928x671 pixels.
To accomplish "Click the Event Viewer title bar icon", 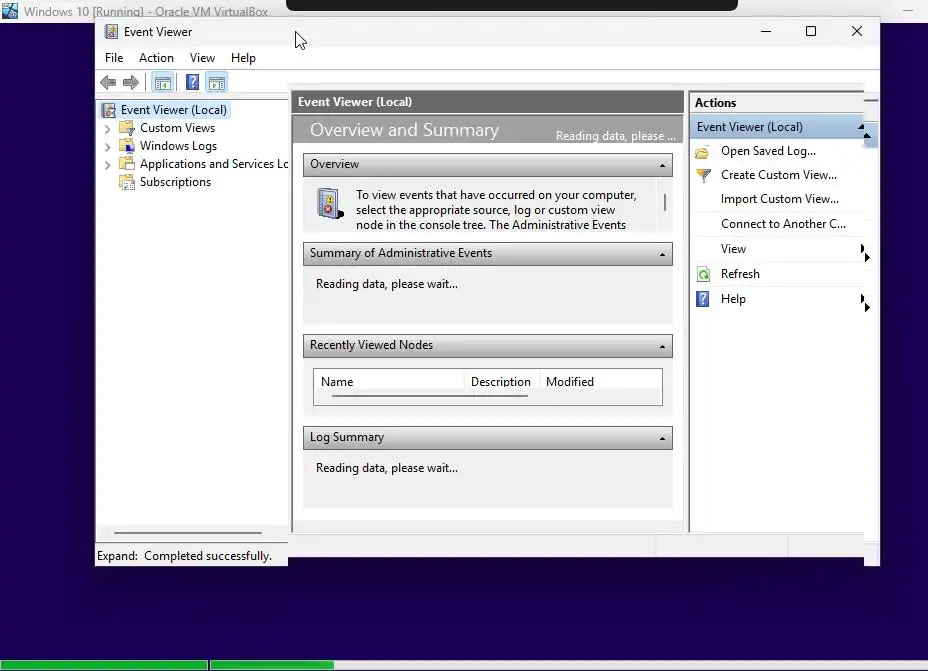I will click(111, 31).
